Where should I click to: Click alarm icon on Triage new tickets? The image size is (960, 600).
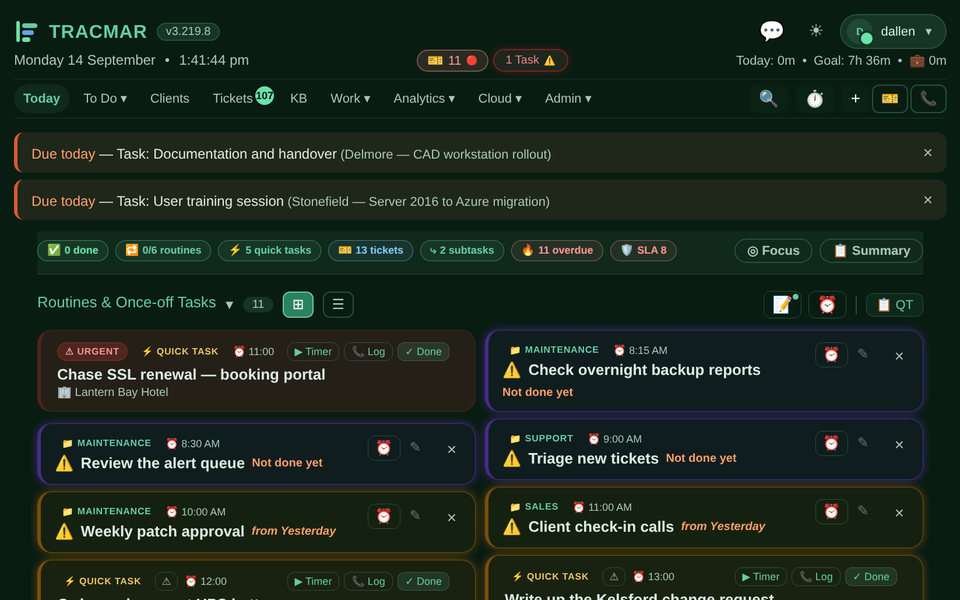coord(831,443)
